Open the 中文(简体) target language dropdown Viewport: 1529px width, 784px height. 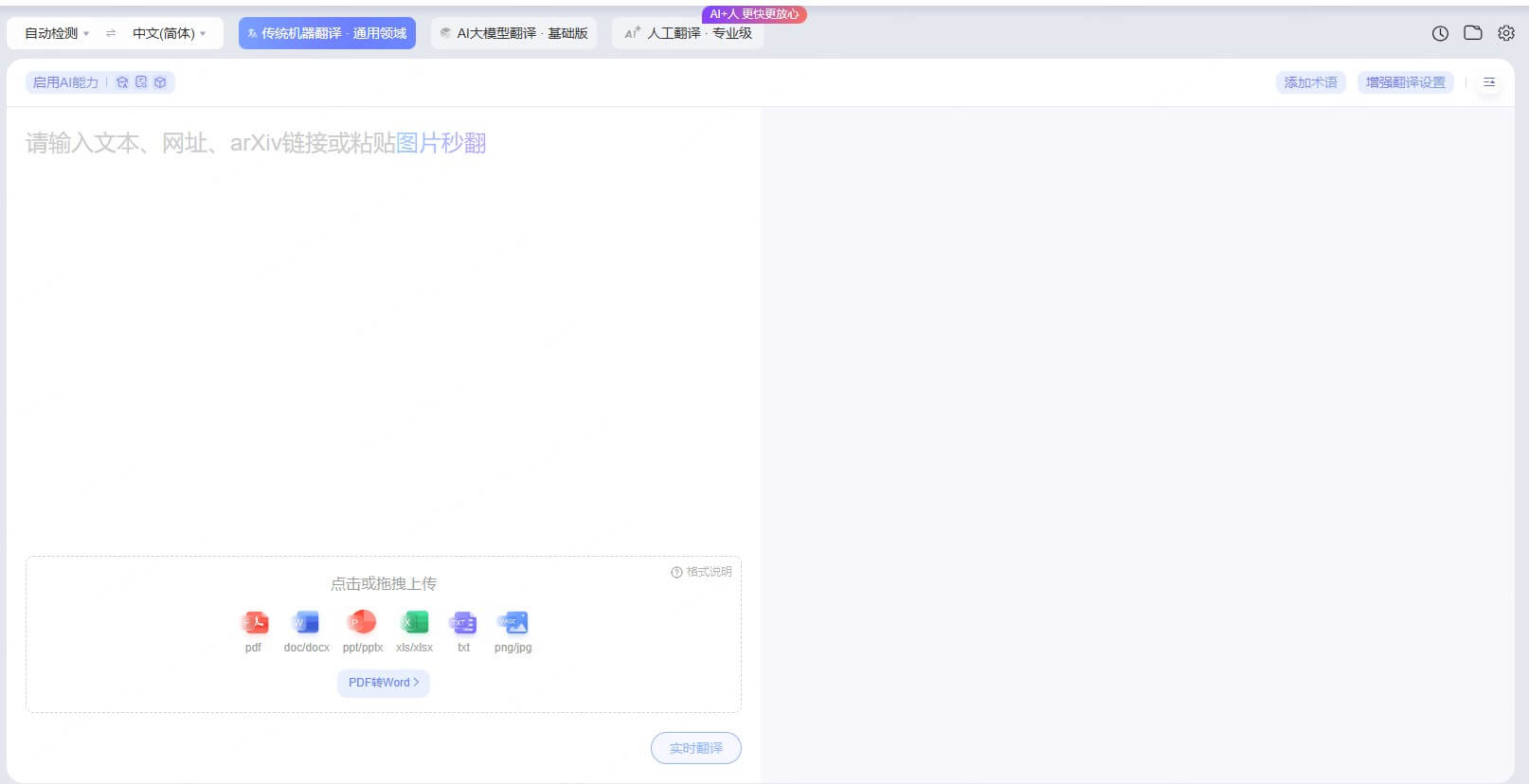[170, 33]
